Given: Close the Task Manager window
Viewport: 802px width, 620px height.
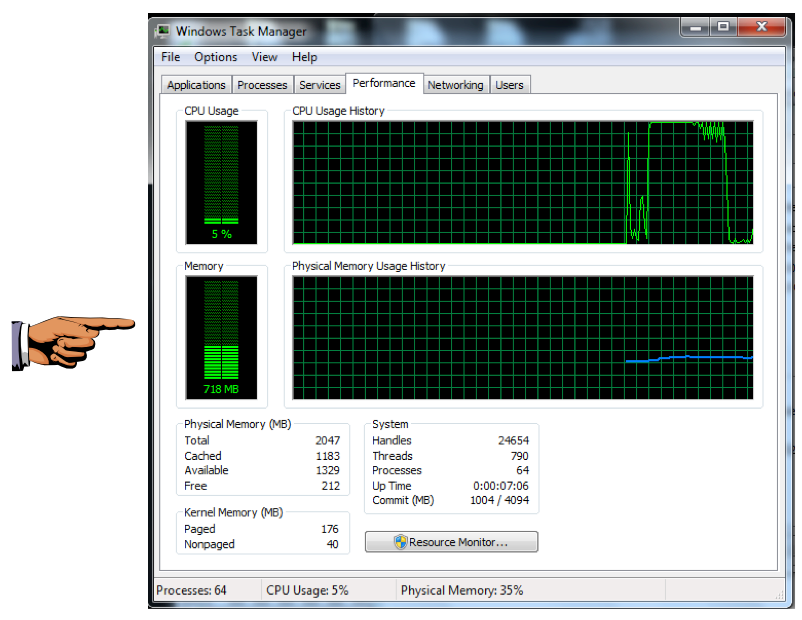Looking at the screenshot, I should [762, 27].
